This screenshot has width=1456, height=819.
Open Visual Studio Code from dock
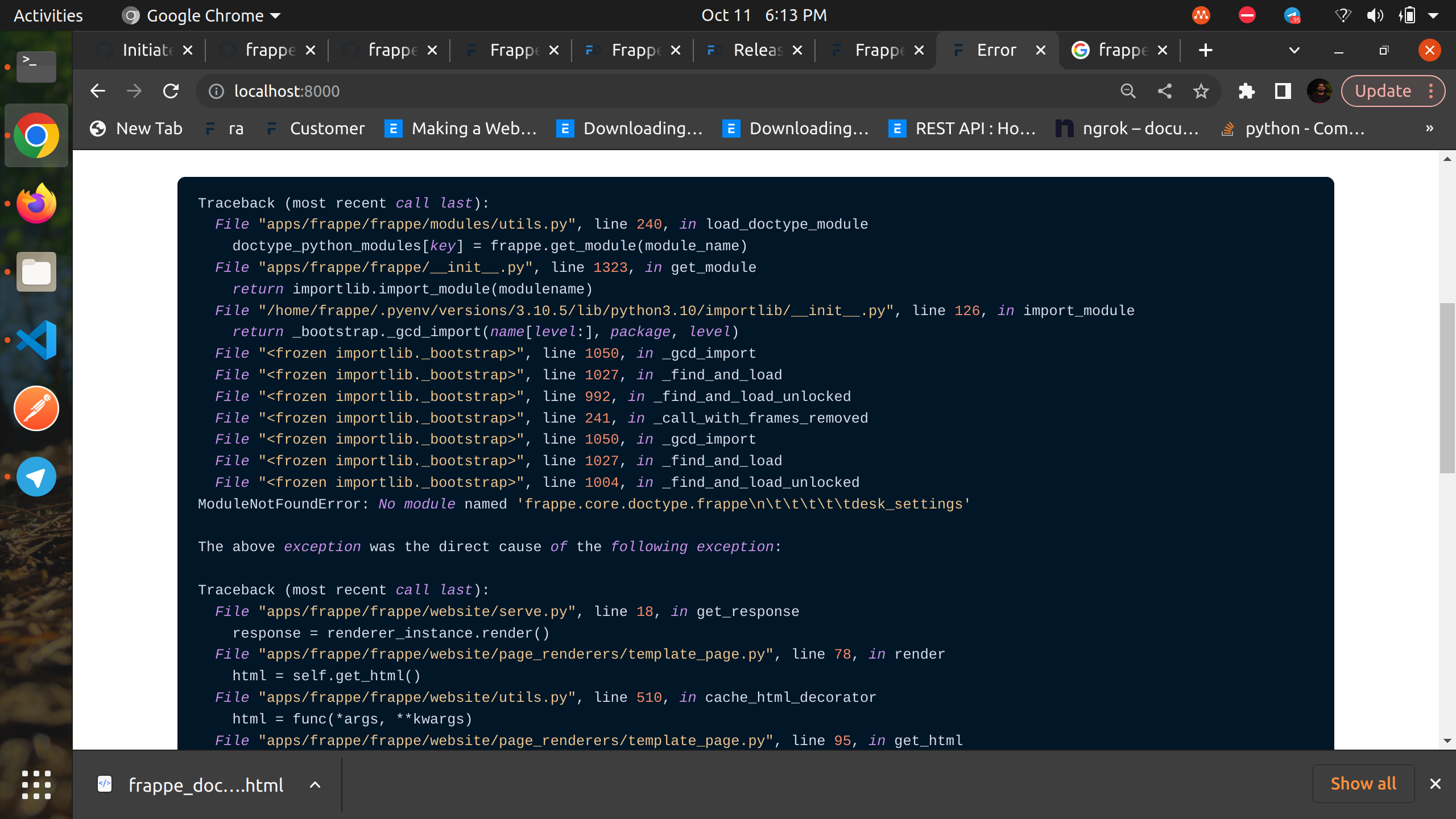(x=36, y=340)
